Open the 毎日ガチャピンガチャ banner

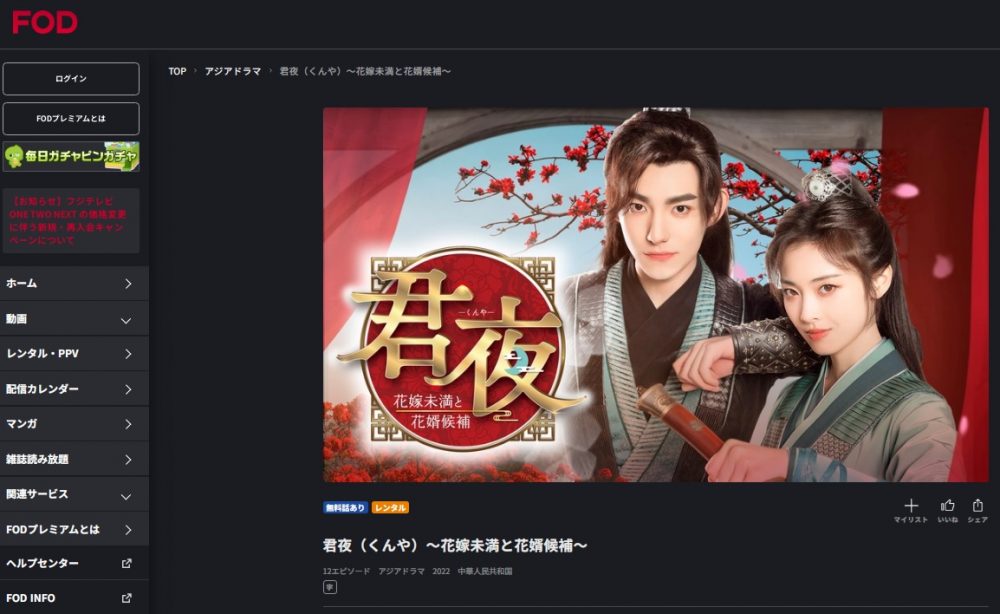(x=71, y=157)
